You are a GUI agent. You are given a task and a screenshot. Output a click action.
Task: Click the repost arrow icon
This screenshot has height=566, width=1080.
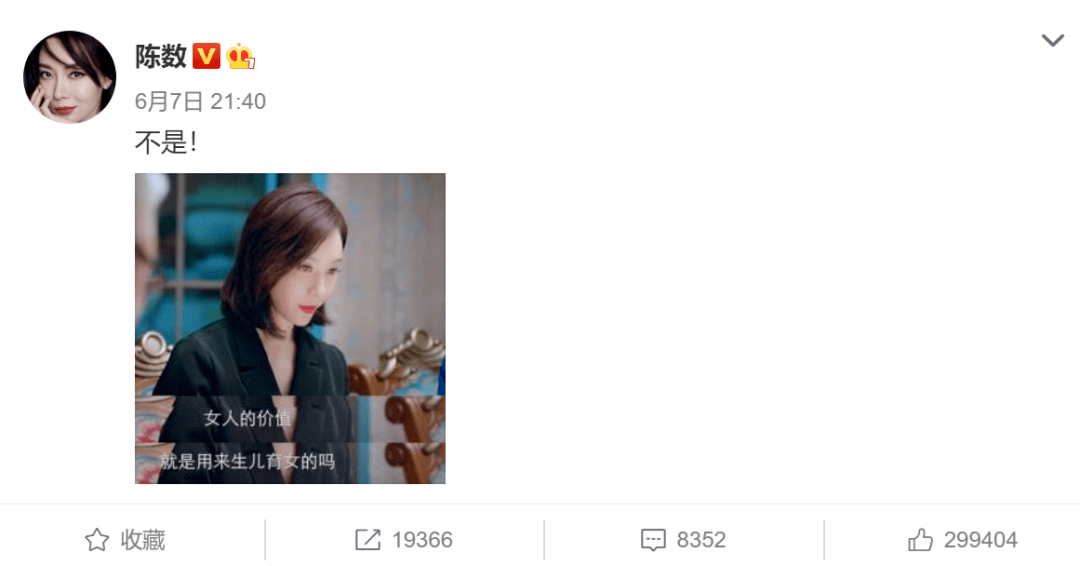[x=367, y=540]
